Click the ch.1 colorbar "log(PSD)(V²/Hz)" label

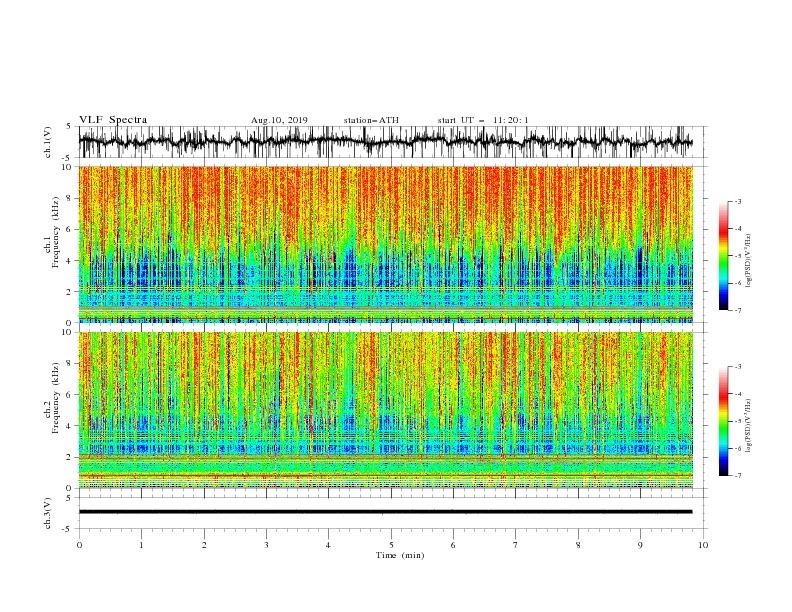pyautogui.click(x=749, y=261)
